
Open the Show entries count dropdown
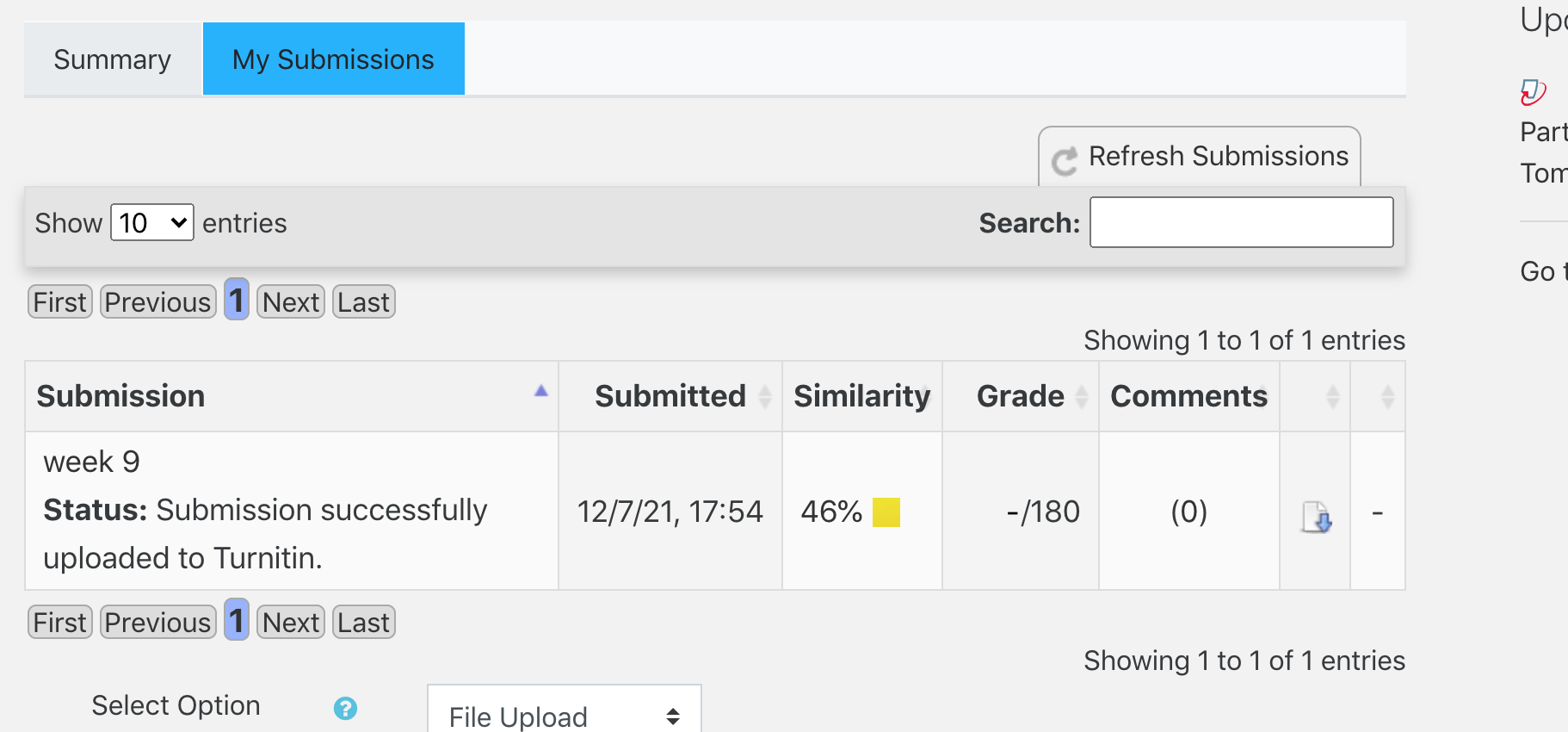click(x=152, y=222)
